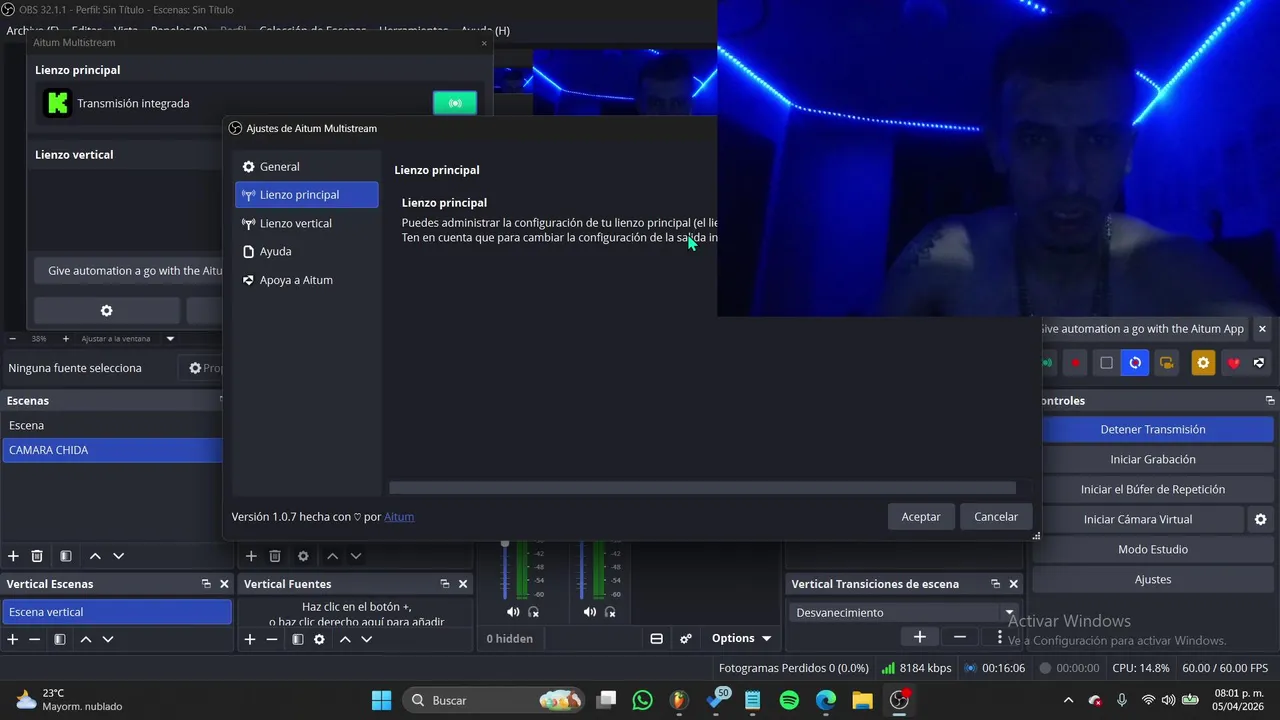Float the Vertical Fuentes dock

[x=445, y=584]
